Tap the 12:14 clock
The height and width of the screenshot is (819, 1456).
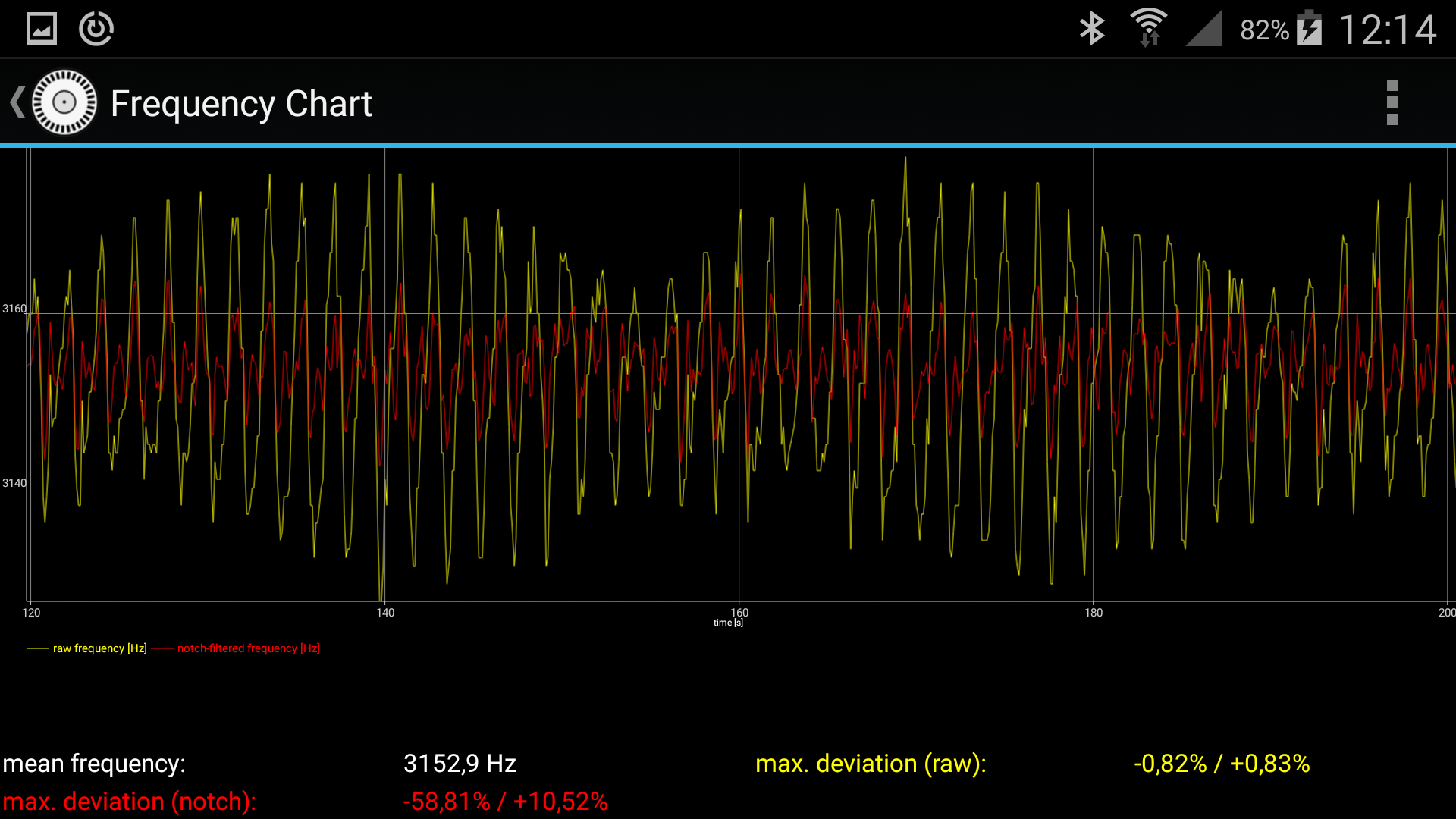[1388, 30]
